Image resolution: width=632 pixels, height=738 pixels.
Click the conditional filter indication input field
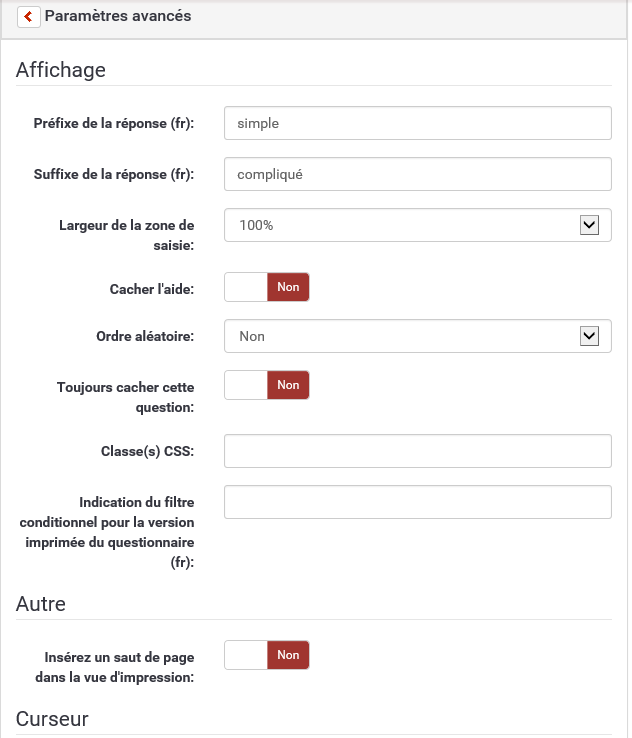(x=417, y=502)
